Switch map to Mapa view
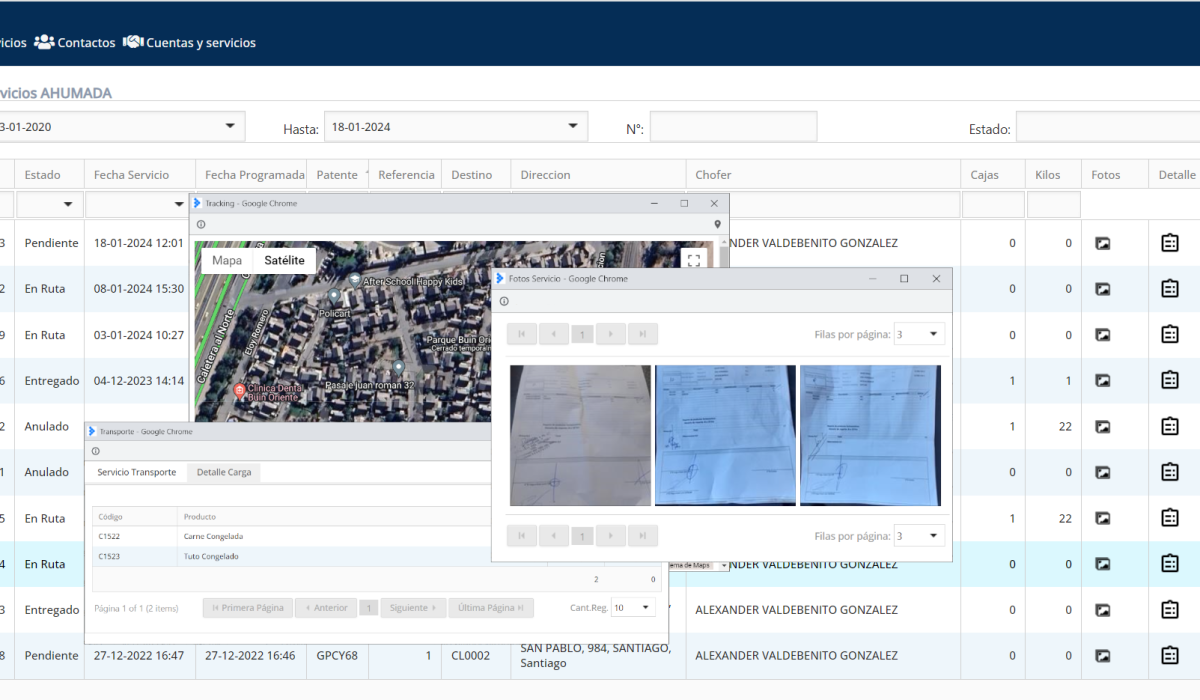 point(227,260)
